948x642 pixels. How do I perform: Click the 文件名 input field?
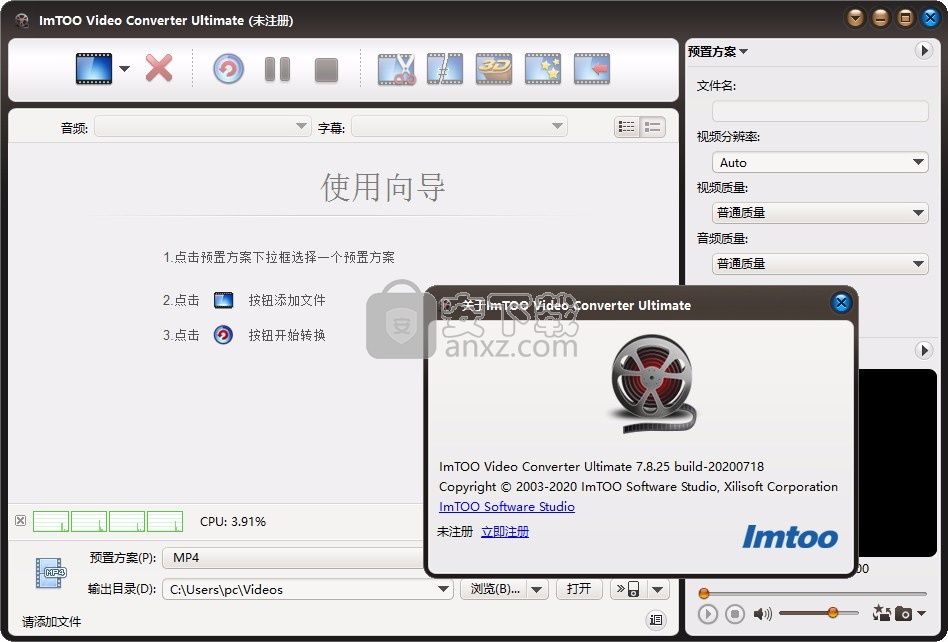(x=820, y=111)
